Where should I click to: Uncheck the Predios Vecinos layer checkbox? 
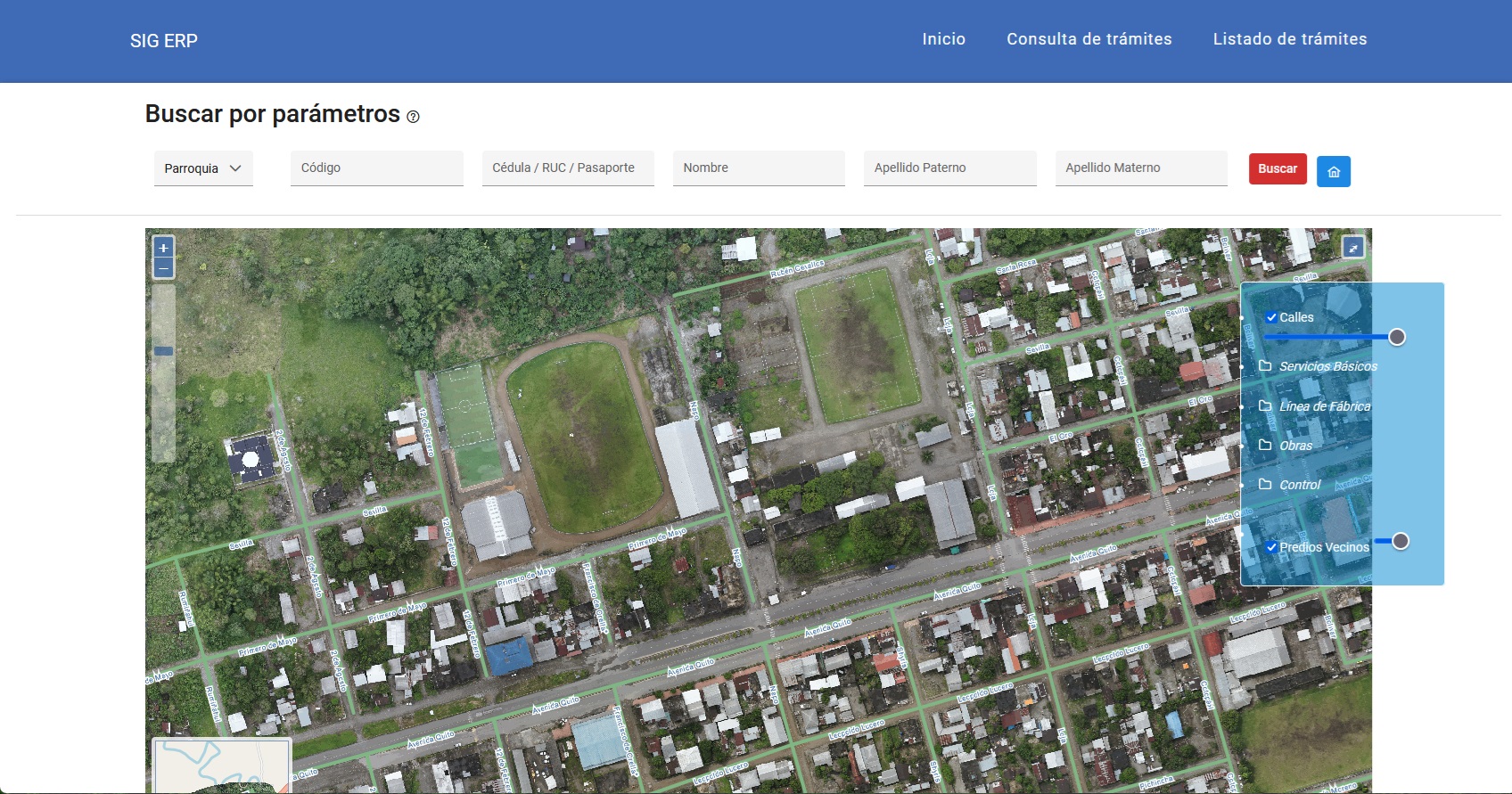[1271, 547]
